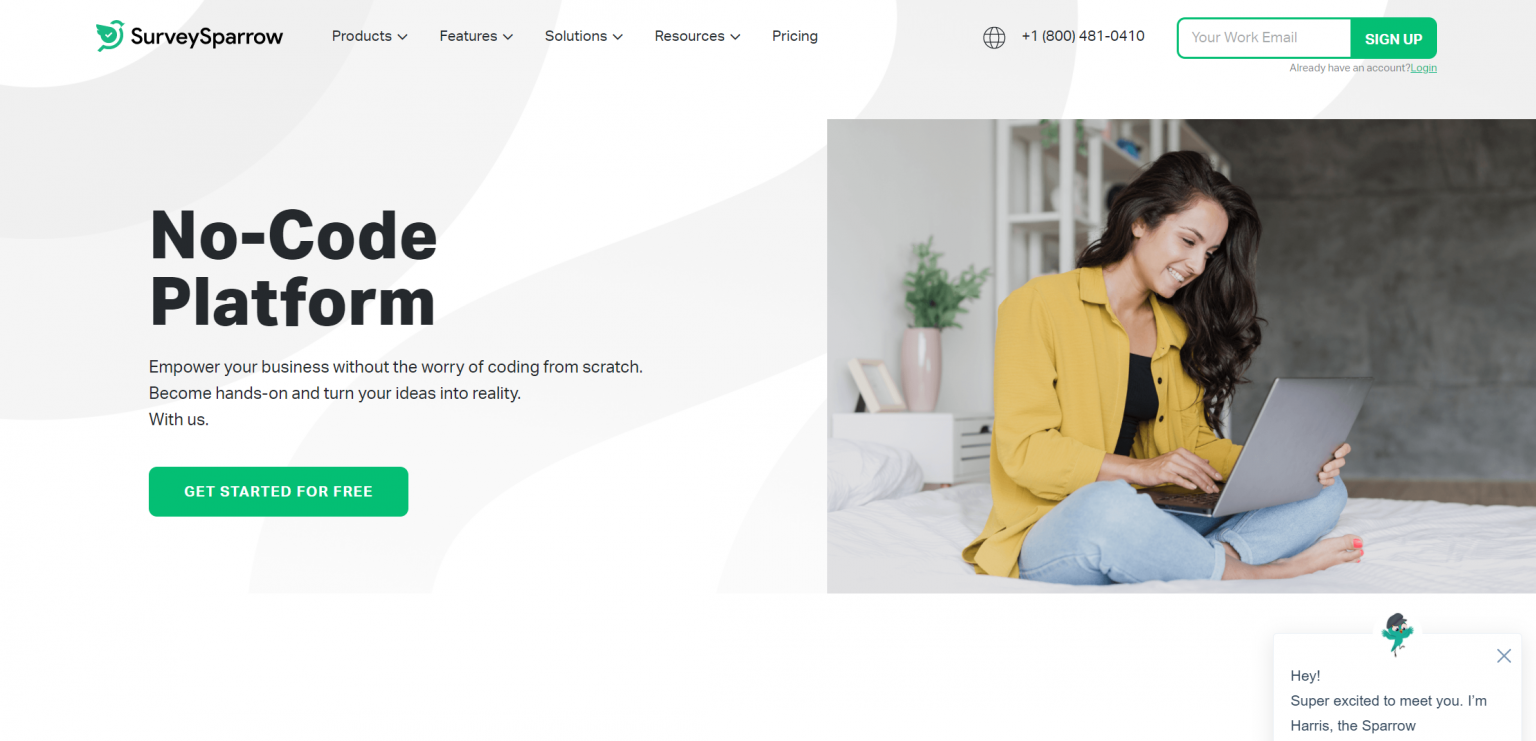Click the SIGN UP button
1536x741 pixels.
pyautogui.click(x=1393, y=38)
